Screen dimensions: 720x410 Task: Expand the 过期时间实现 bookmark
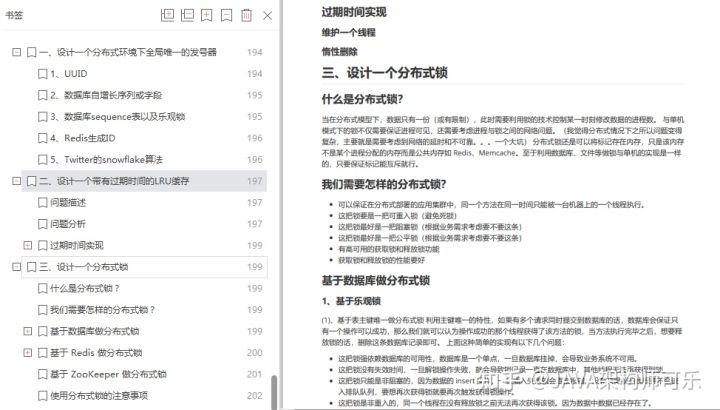pos(28,245)
